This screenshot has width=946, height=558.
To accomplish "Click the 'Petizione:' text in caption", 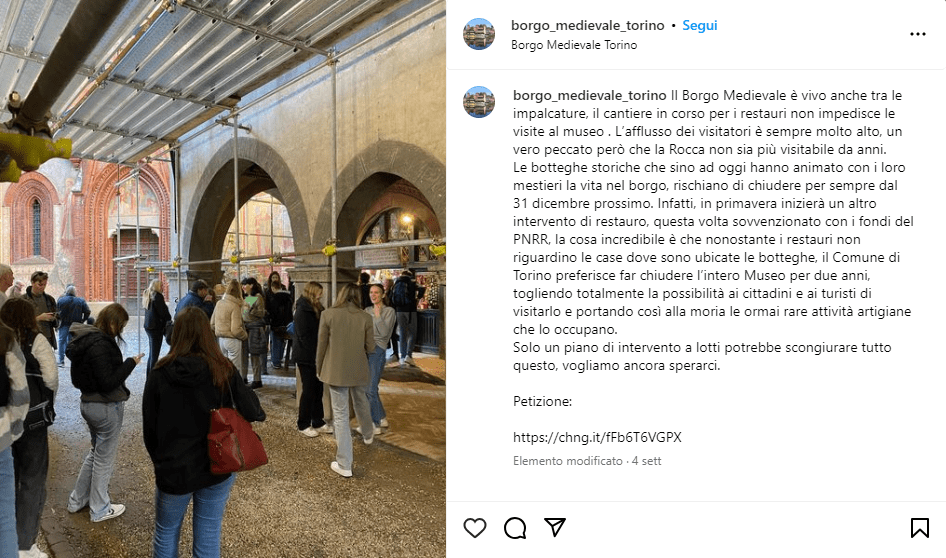I will click(x=542, y=401).
